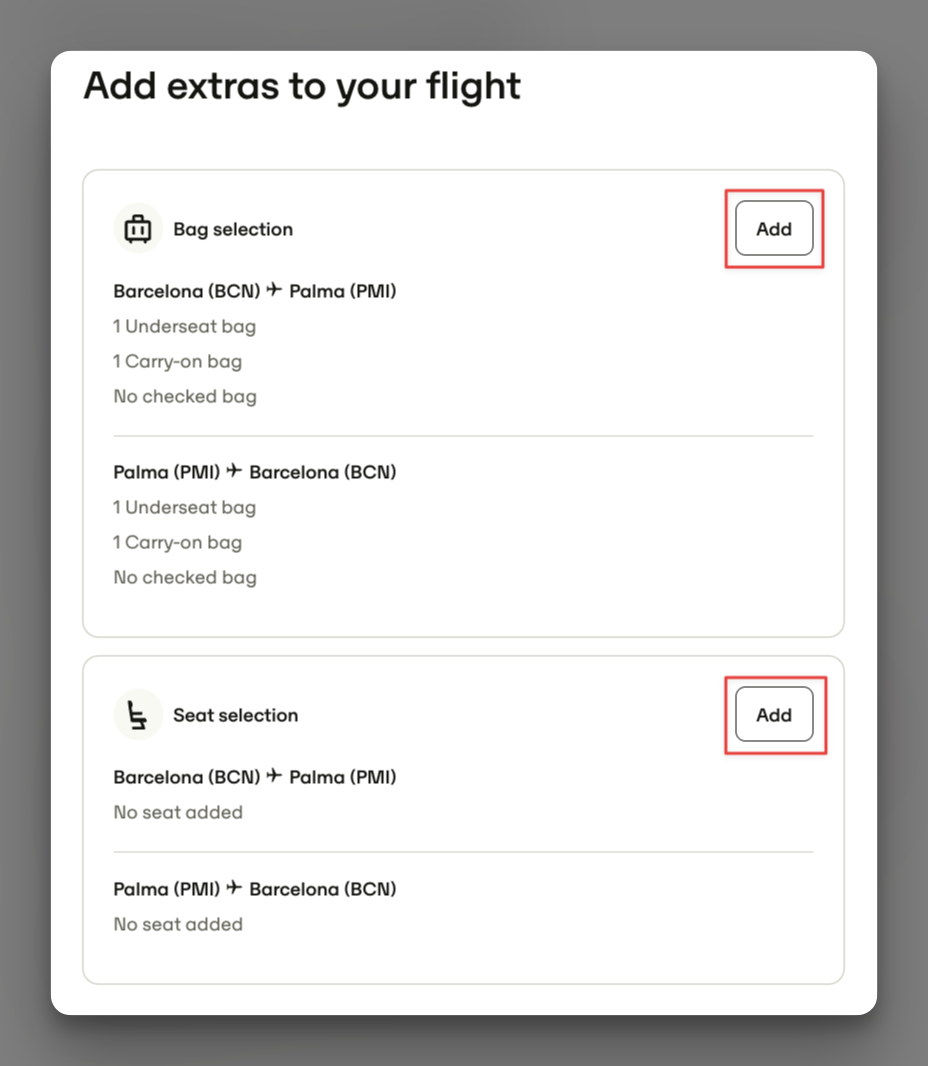The height and width of the screenshot is (1066, 928).
Task: Select the Bag selection heading
Action: (x=233, y=229)
